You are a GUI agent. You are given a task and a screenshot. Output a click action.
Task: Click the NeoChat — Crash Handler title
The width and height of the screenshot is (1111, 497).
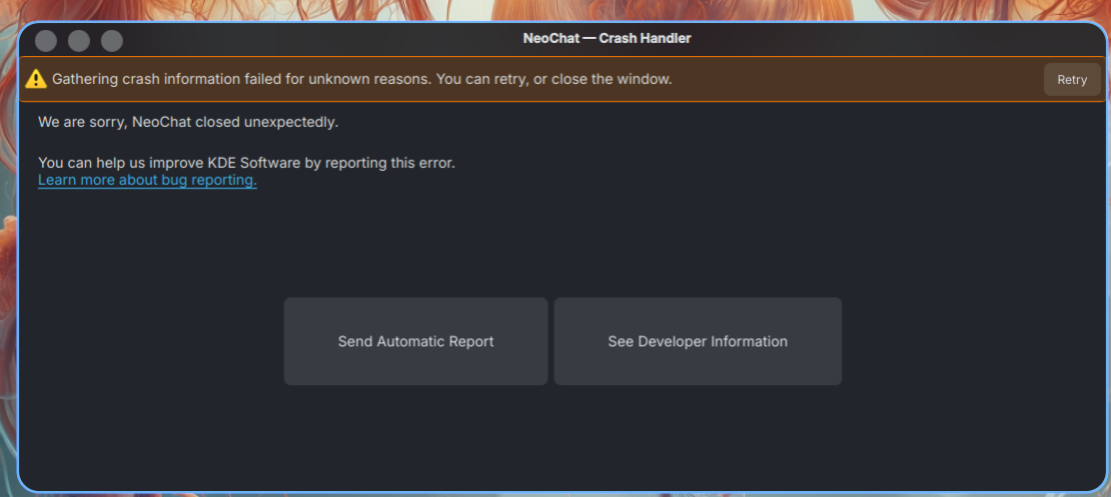click(607, 38)
